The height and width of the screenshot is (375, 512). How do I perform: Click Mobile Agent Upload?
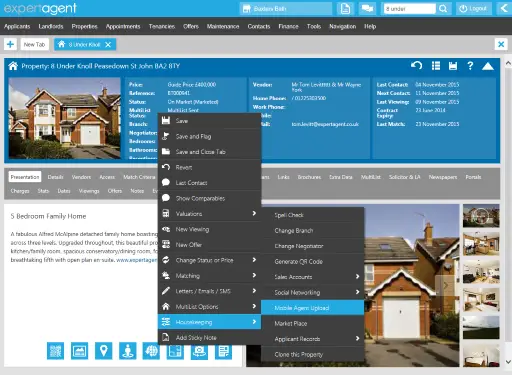tap(312, 308)
